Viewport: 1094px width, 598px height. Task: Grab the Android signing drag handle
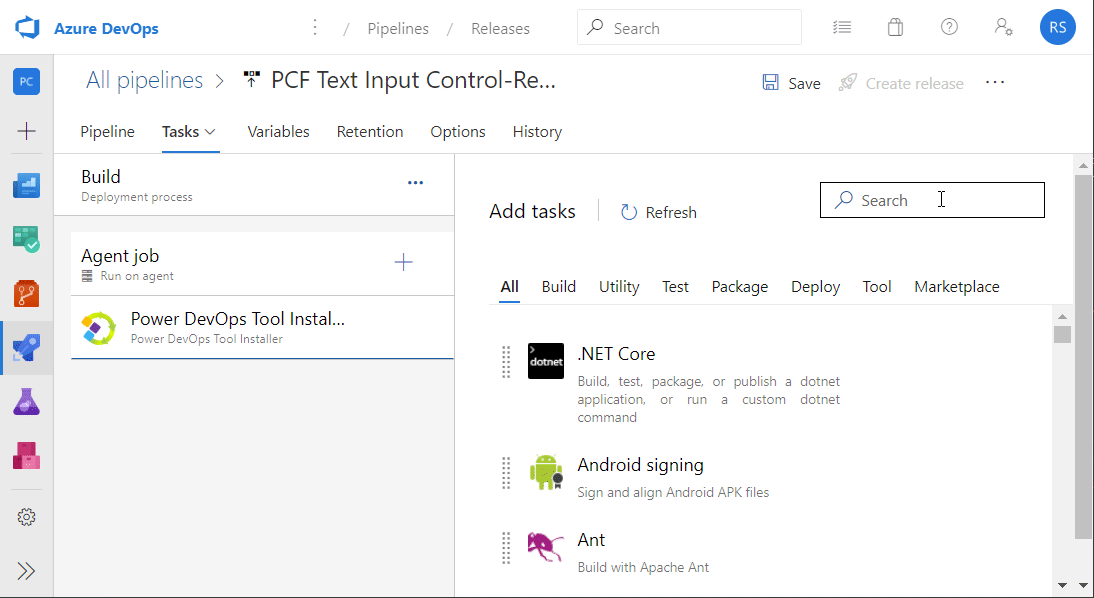(507, 472)
